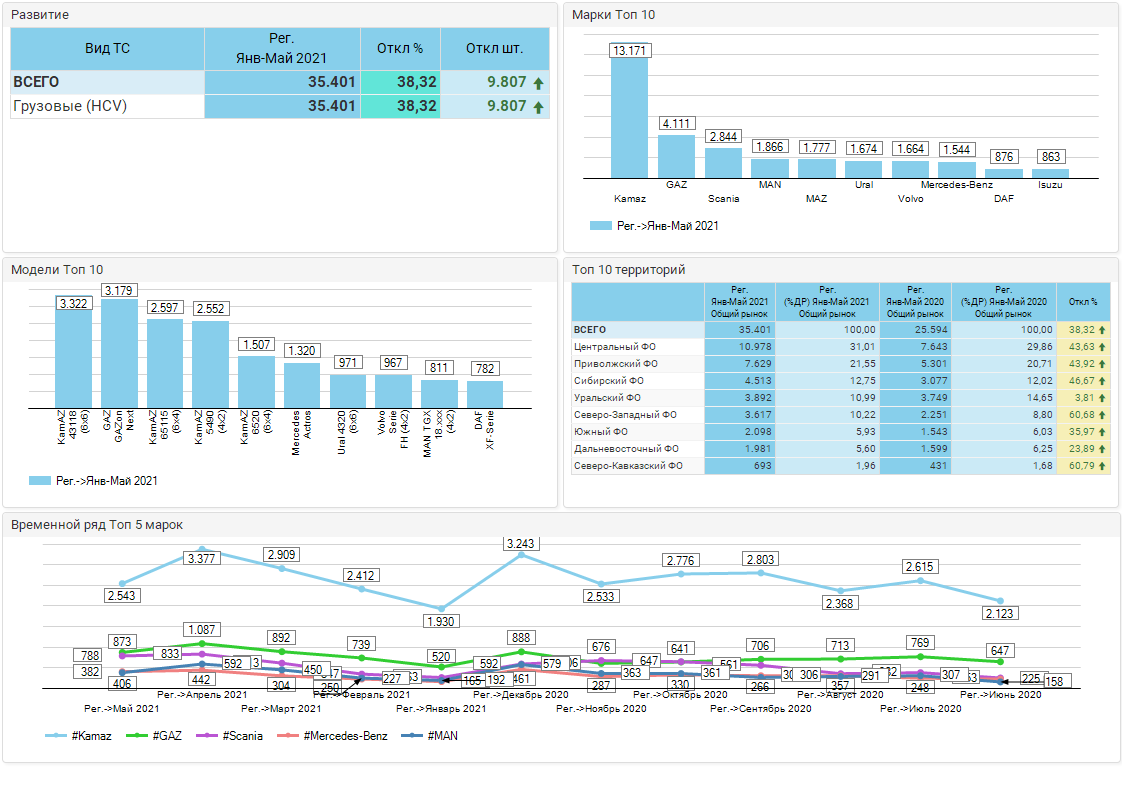Toggle the #Mercedes-Benz series in legend
Screen dimensions: 1122x793
pyautogui.click(x=324, y=736)
